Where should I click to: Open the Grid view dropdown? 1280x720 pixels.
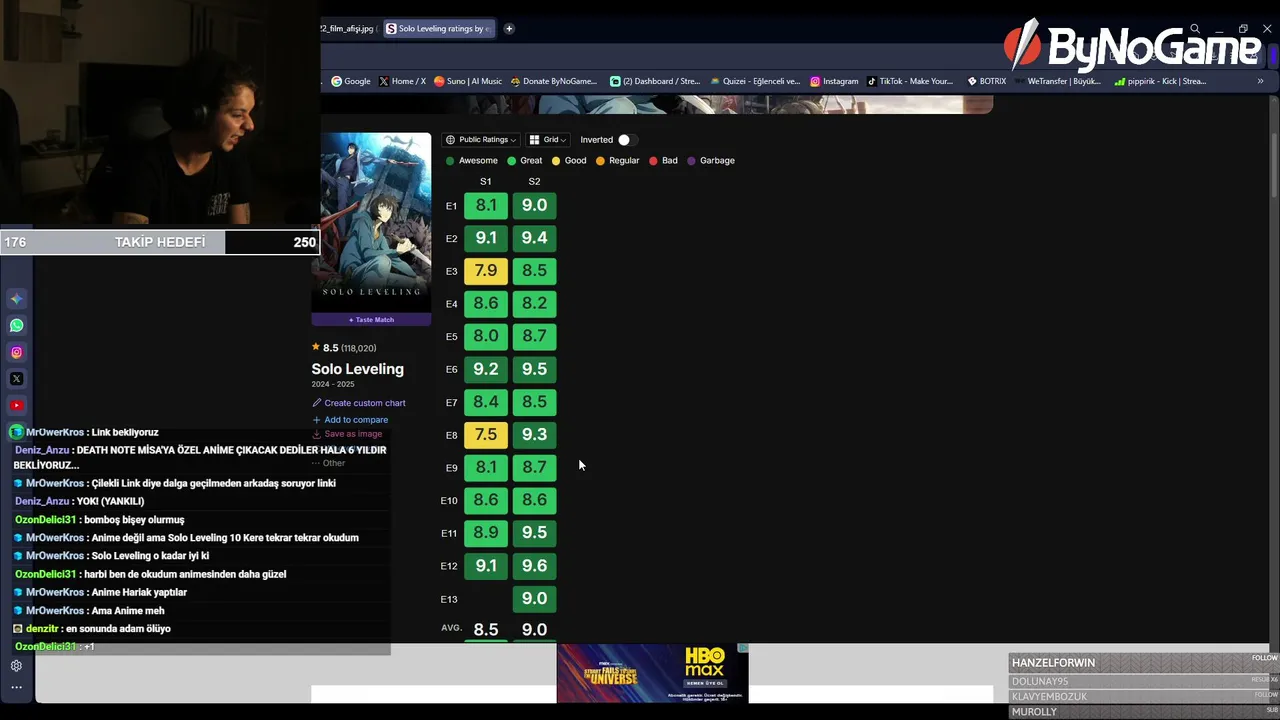pos(548,140)
